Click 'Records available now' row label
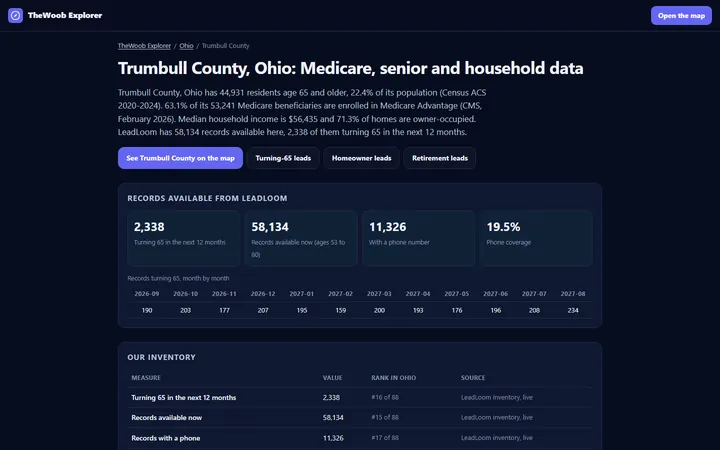 (167, 418)
